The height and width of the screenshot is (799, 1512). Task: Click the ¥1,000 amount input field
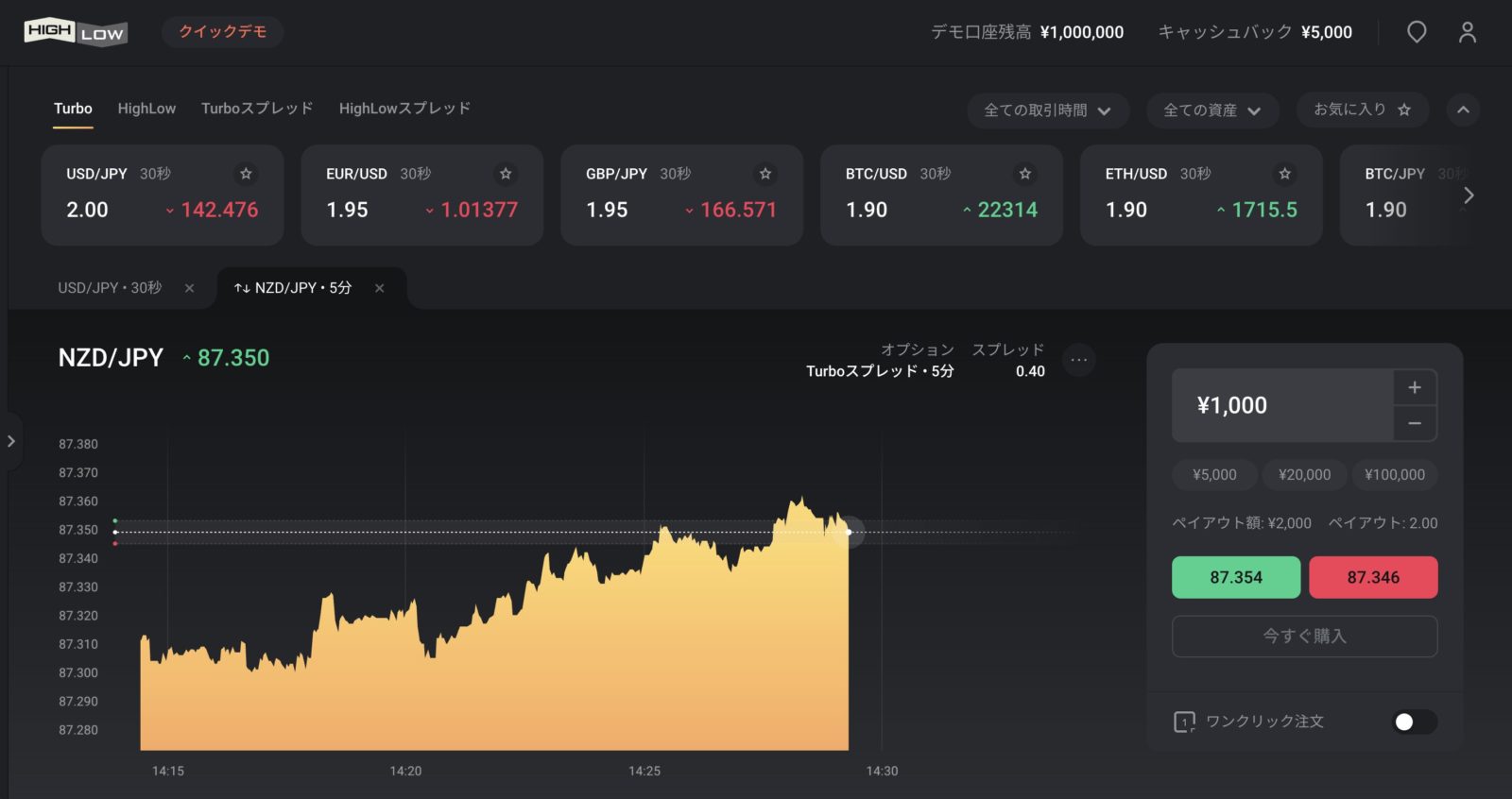1281,405
